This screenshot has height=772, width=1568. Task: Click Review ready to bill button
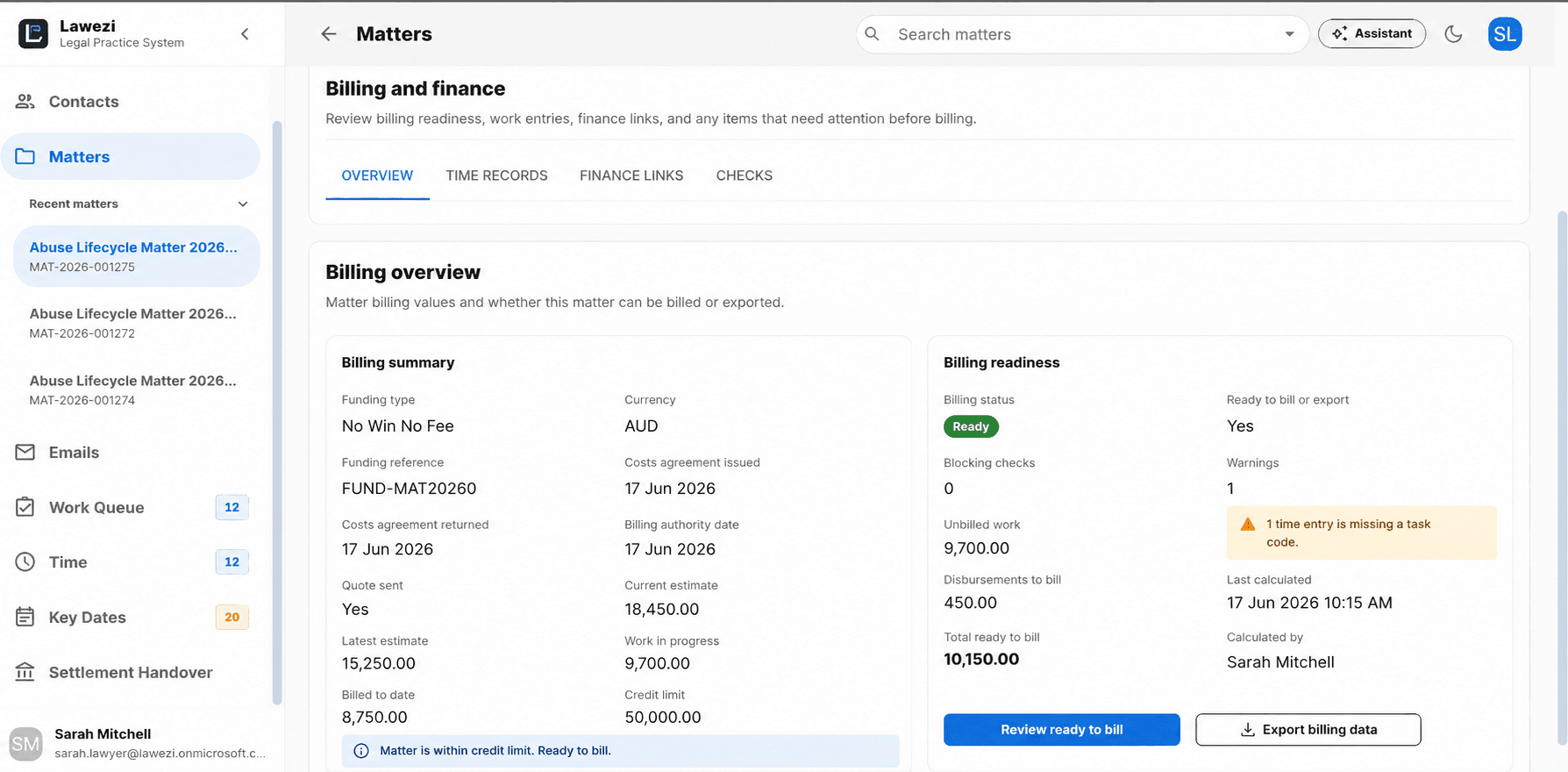pos(1061,730)
